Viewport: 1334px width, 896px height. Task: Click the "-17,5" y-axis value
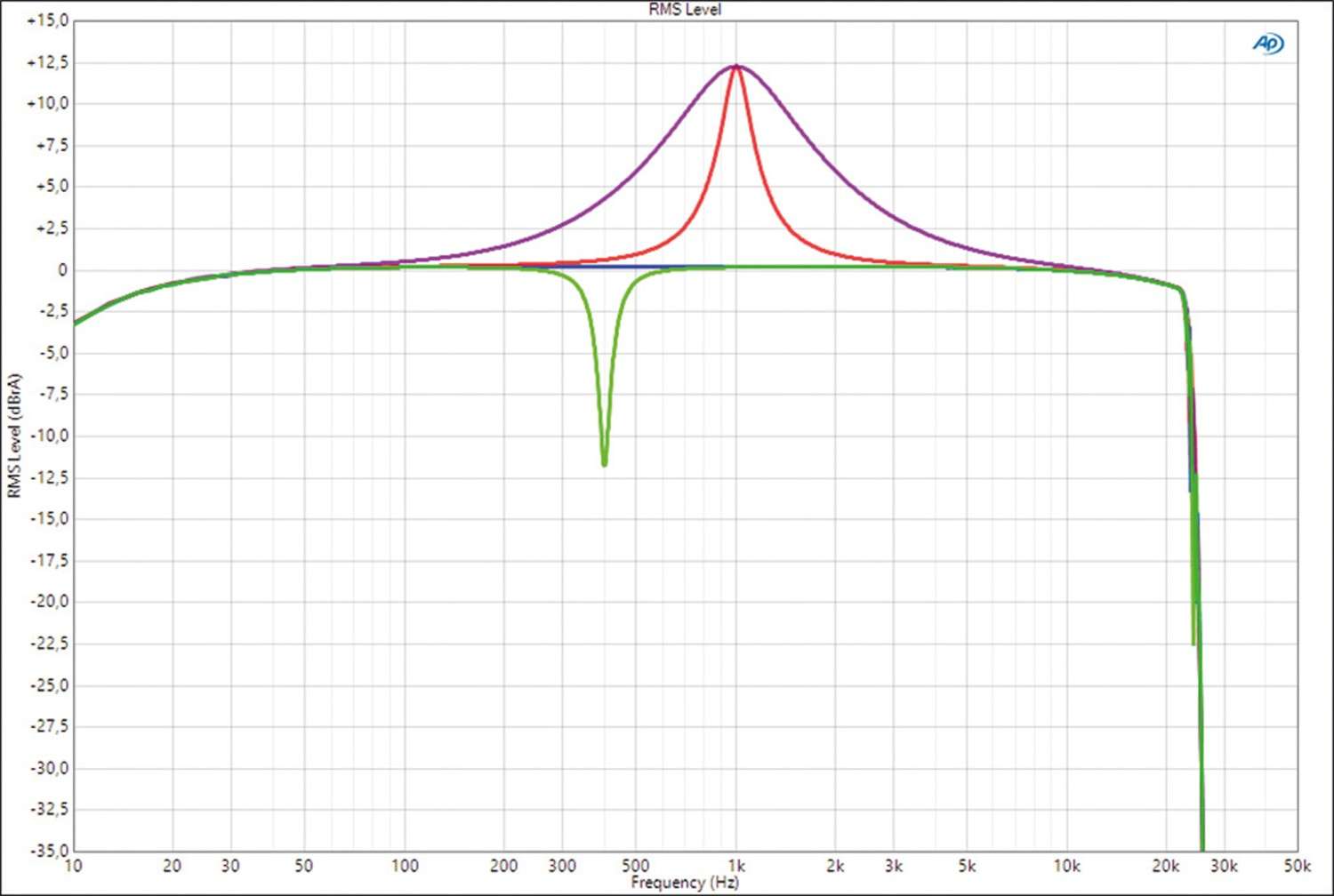49,561
